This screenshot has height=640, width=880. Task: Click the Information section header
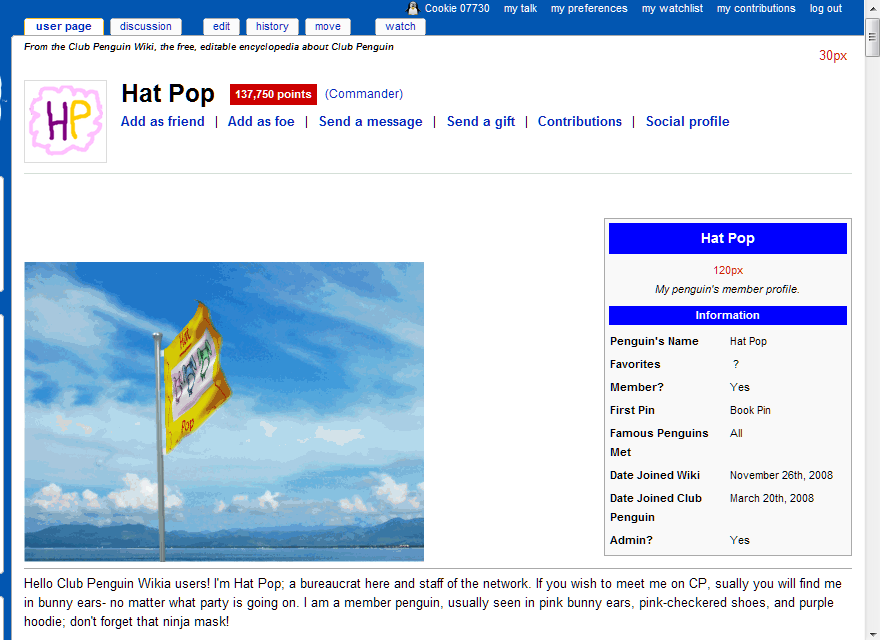coord(727,316)
